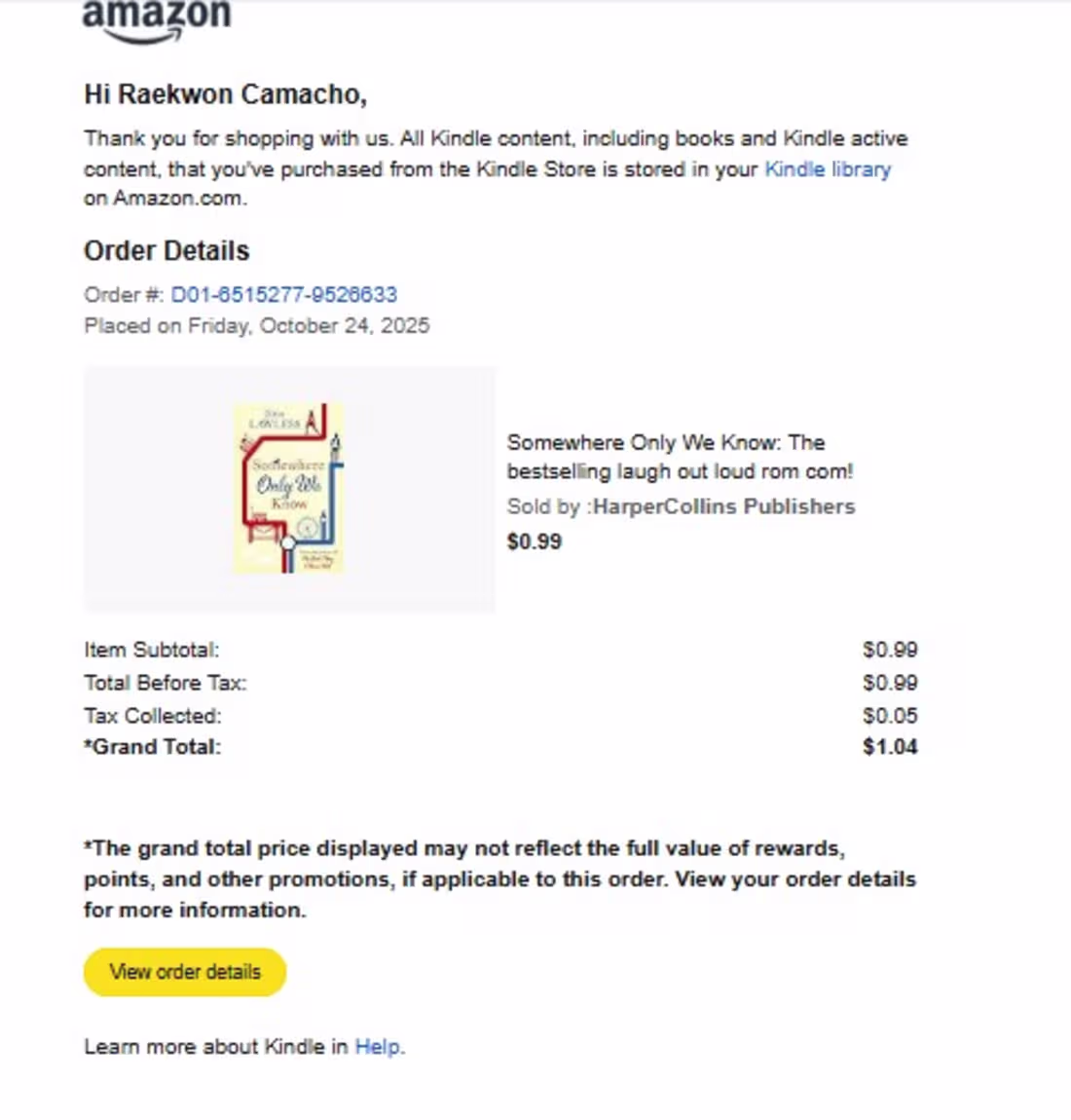Click the $0.99 price under the book title
1071x1120 pixels.
click(x=535, y=541)
